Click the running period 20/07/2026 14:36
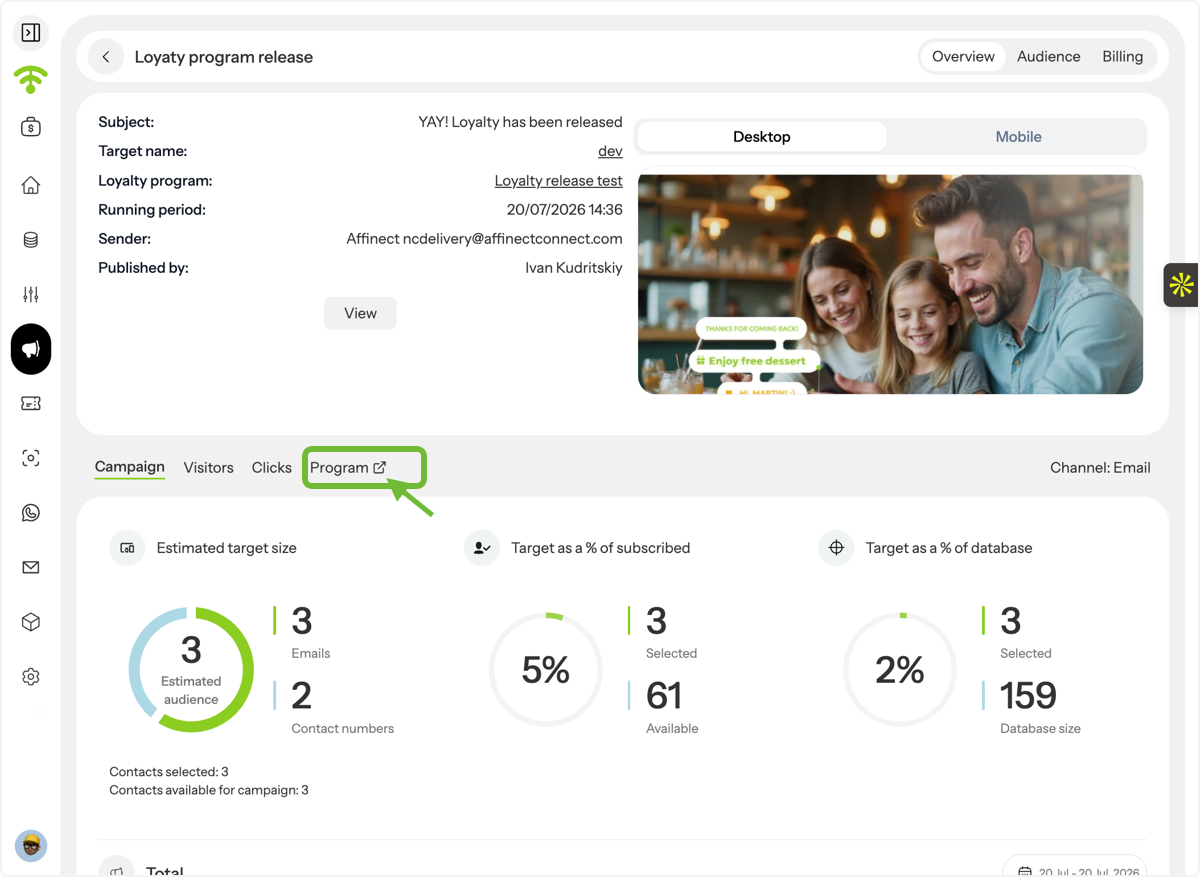Viewport: 1200px width, 877px height. (x=564, y=210)
